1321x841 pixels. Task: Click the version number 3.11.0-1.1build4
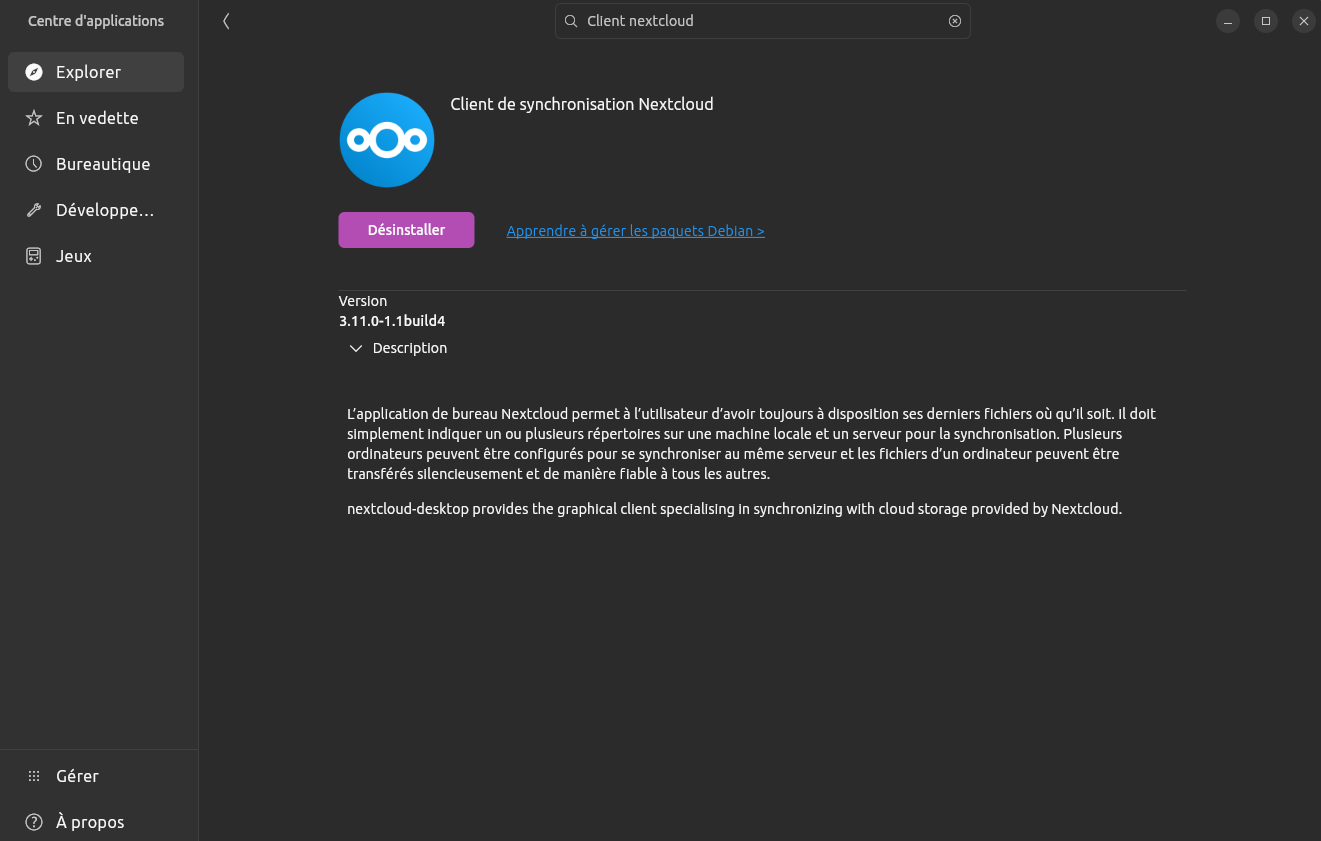[392, 321]
